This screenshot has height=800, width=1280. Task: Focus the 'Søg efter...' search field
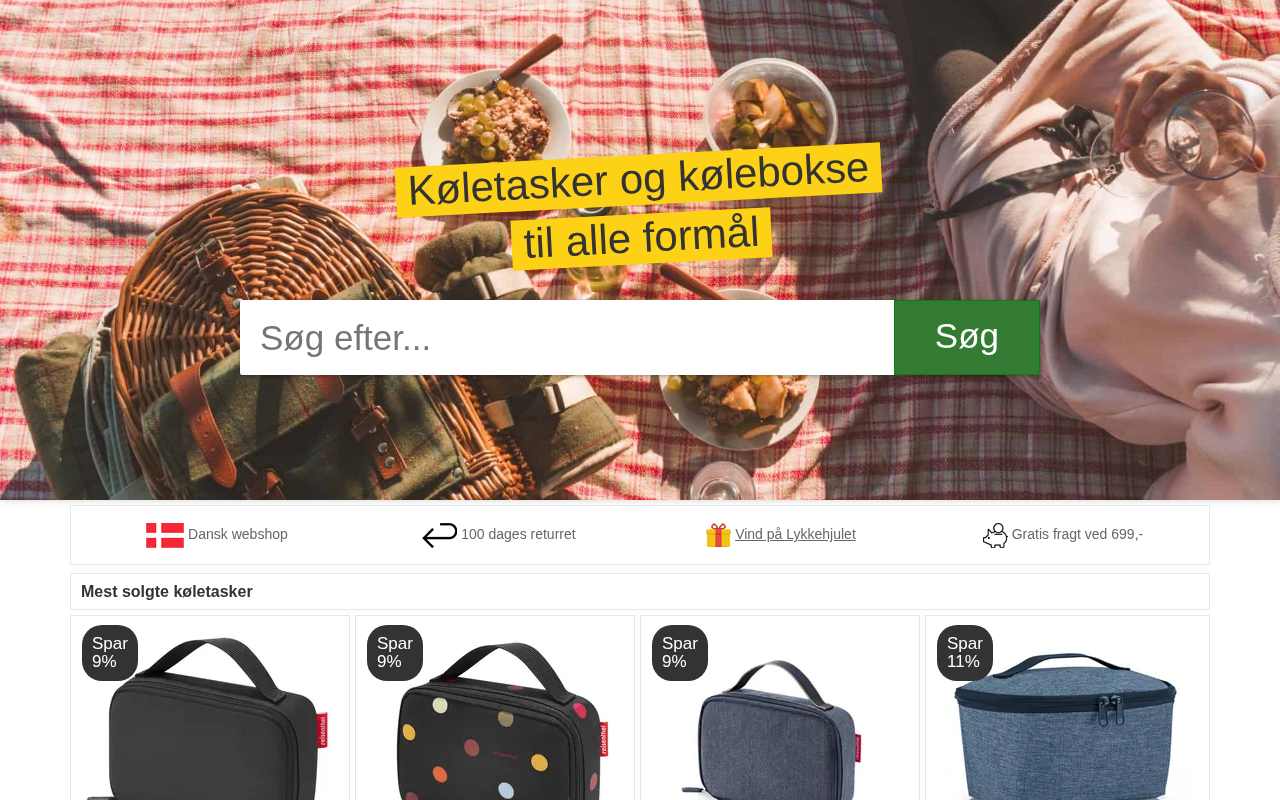[567, 337]
